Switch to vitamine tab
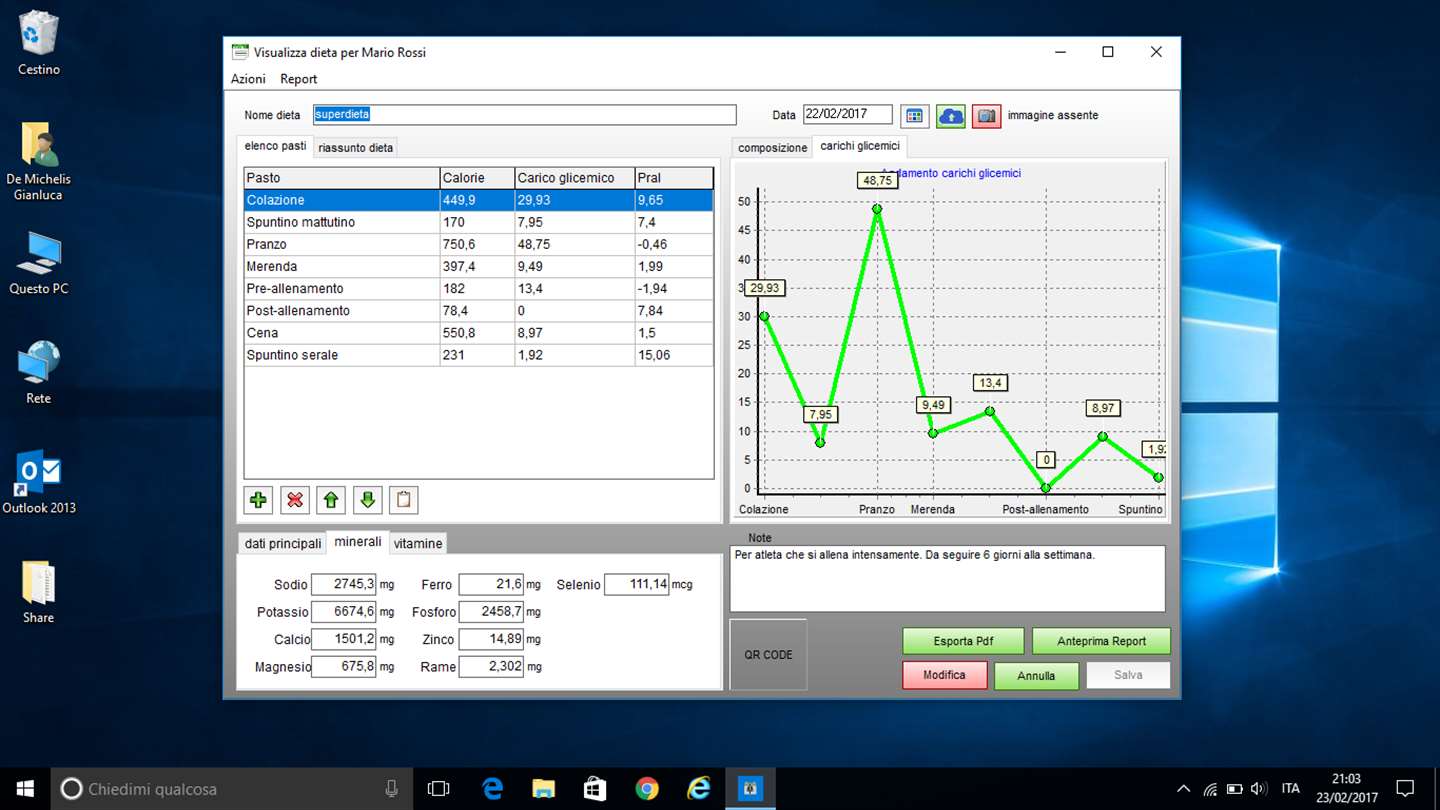The width and height of the screenshot is (1440, 810). click(418, 544)
